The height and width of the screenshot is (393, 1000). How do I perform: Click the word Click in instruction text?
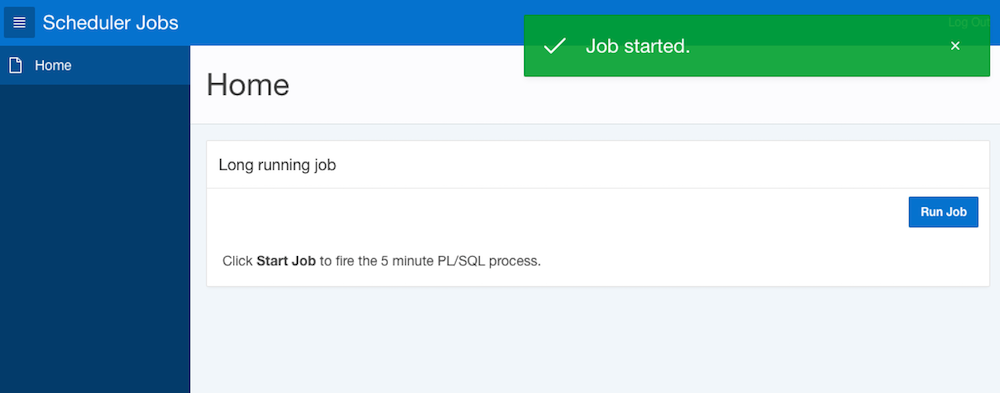click(x=238, y=261)
